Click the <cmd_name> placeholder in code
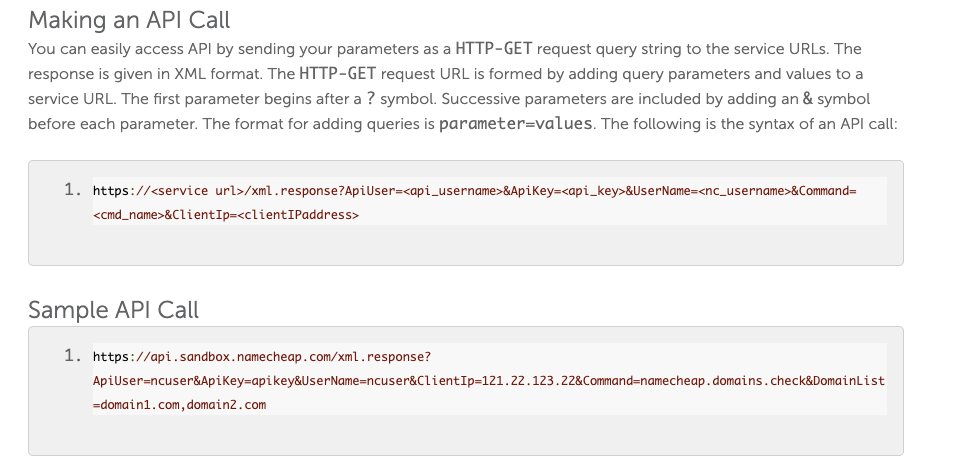Image resolution: width=959 pixels, height=466 pixels. tap(129, 215)
